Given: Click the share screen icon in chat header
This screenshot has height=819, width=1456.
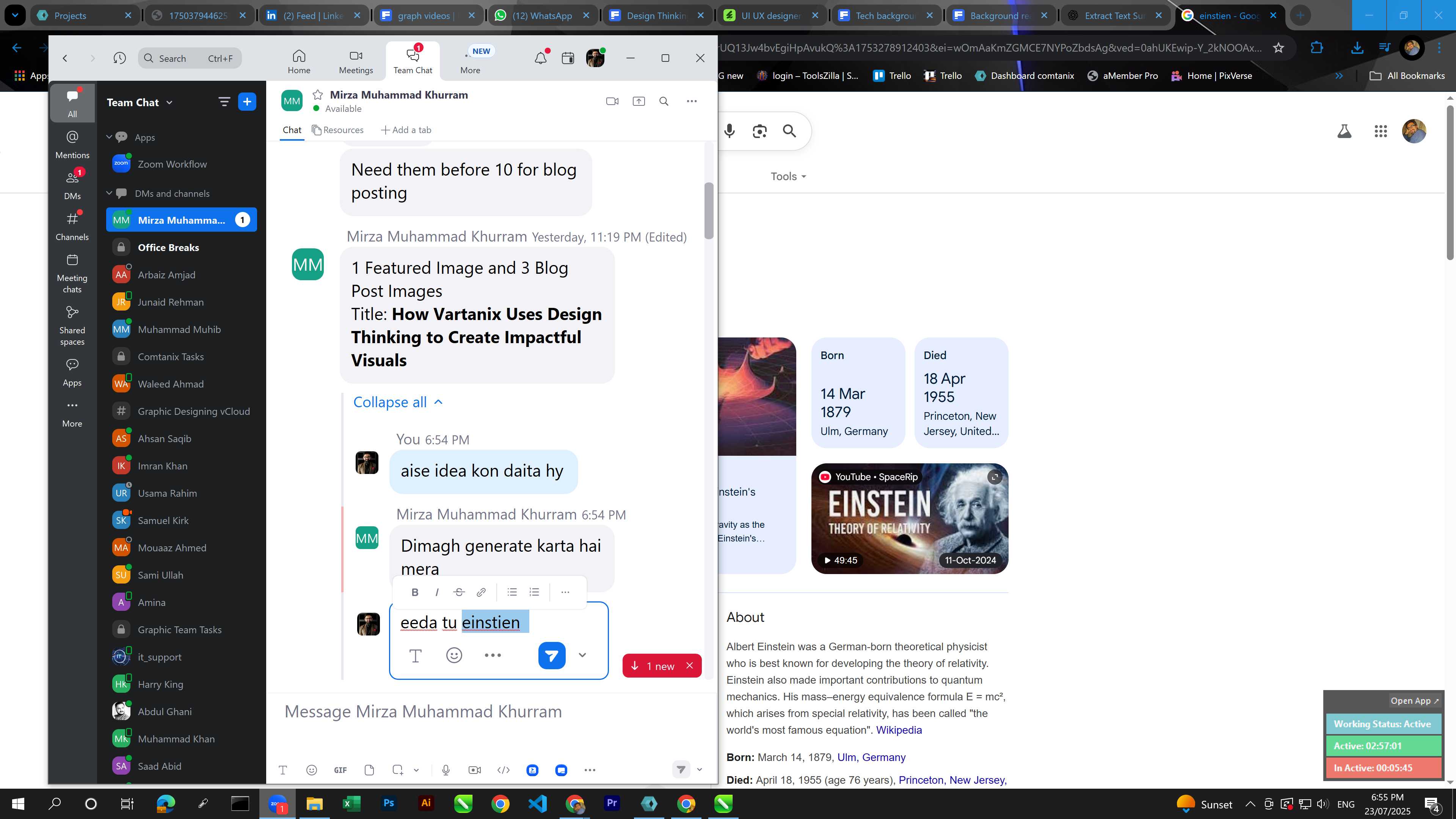Looking at the screenshot, I should click(x=639, y=101).
